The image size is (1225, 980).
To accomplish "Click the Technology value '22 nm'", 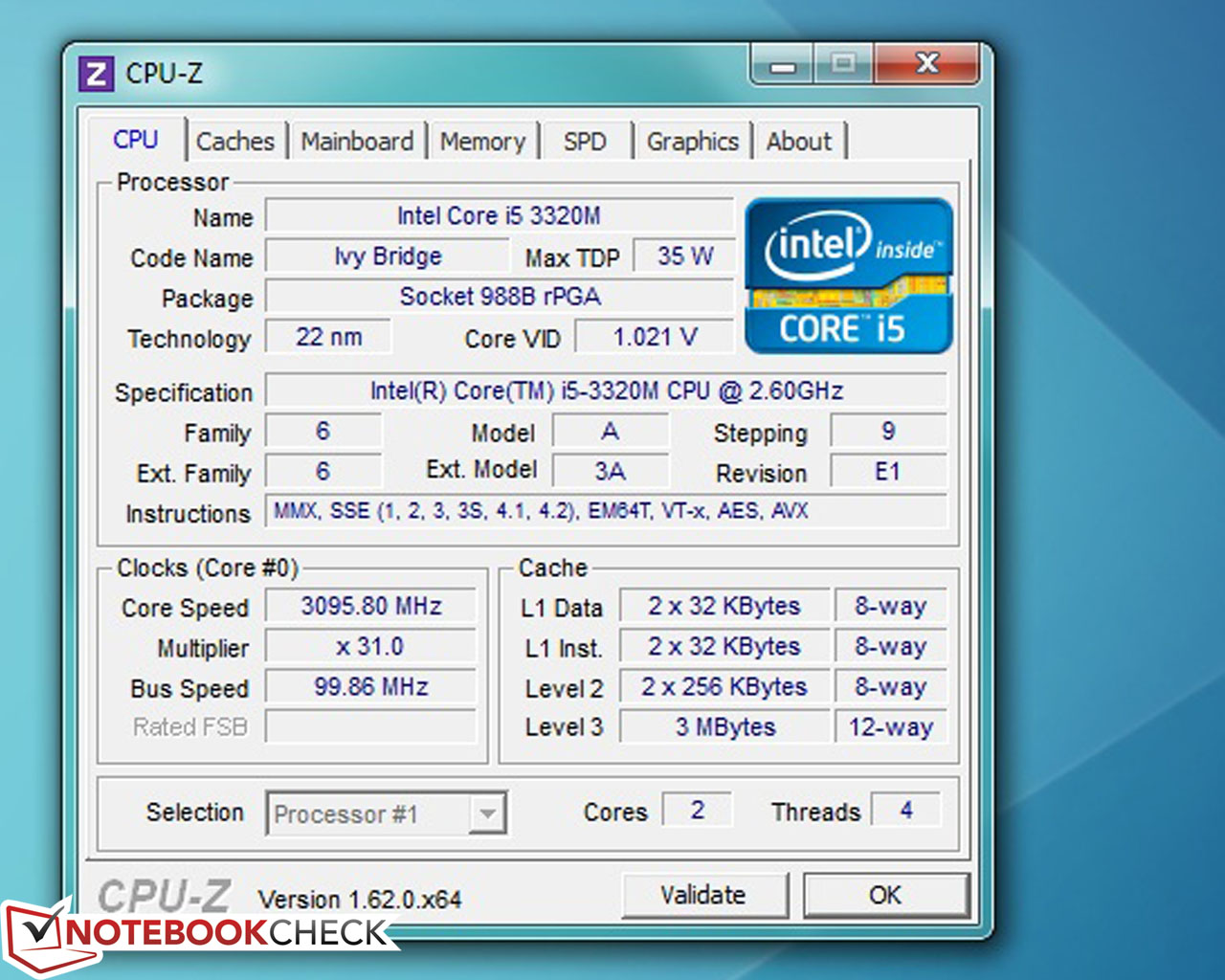I will [x=328, y=337].
